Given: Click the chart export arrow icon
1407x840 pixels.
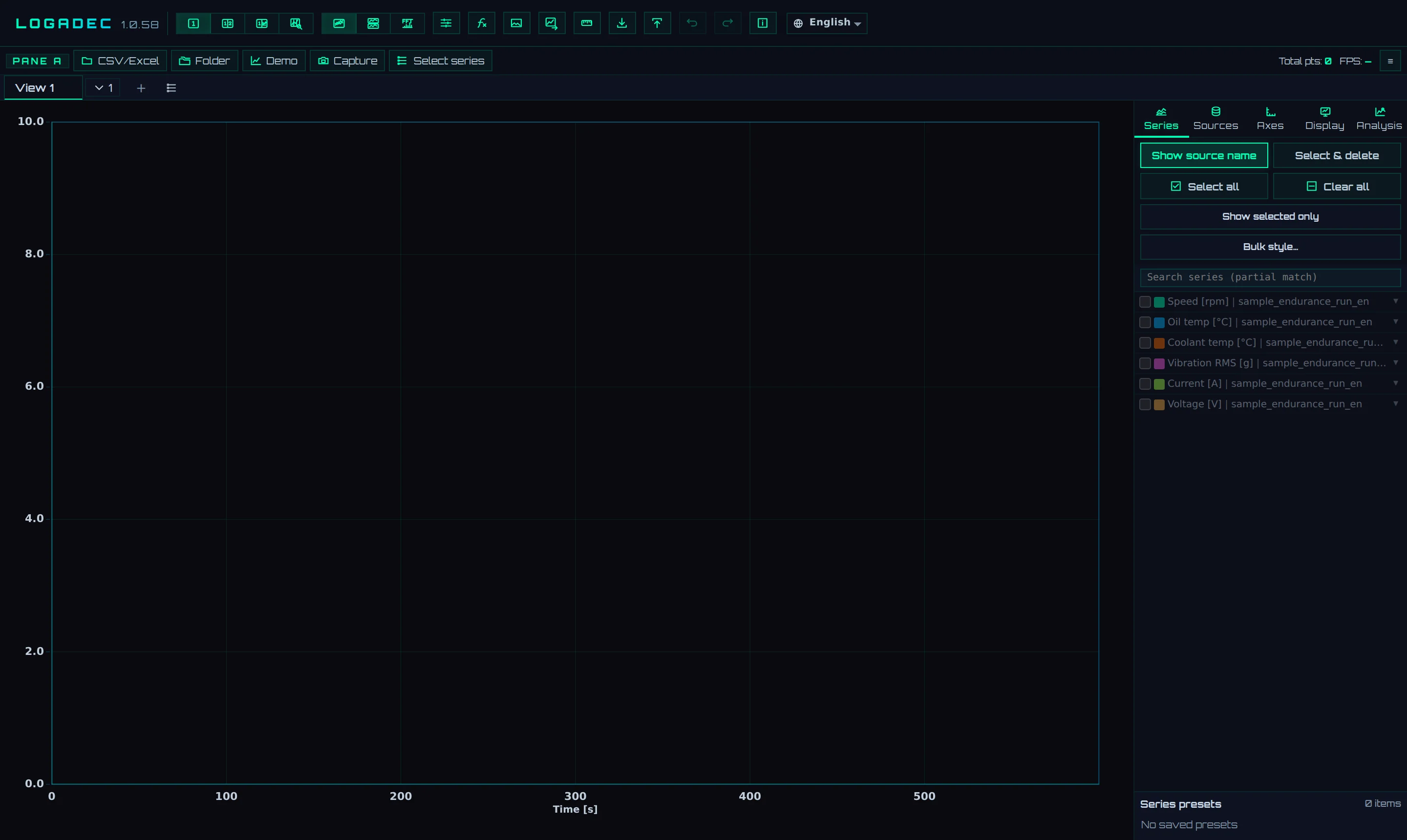Looking at the screenshot, I should pos(552,23).
